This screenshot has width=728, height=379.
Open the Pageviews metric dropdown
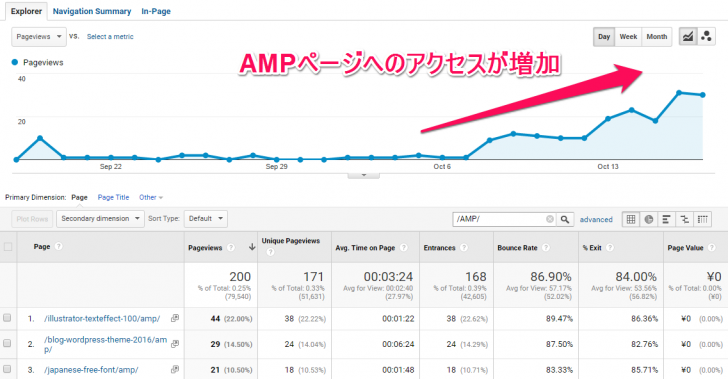pyautogui.click(x=39, y=37)
